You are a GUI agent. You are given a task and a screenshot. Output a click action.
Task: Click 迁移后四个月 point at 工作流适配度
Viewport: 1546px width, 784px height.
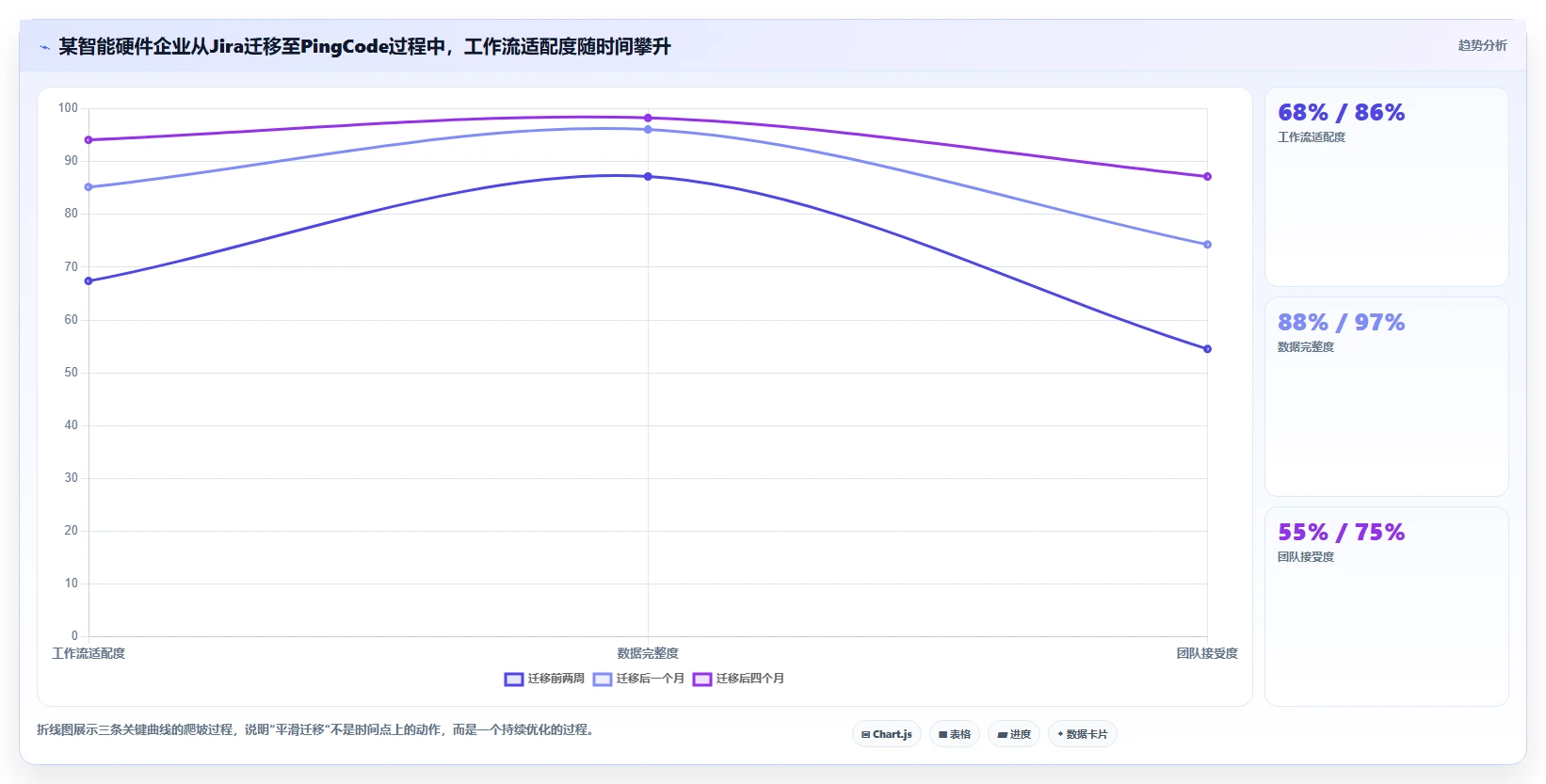[89, 140]
